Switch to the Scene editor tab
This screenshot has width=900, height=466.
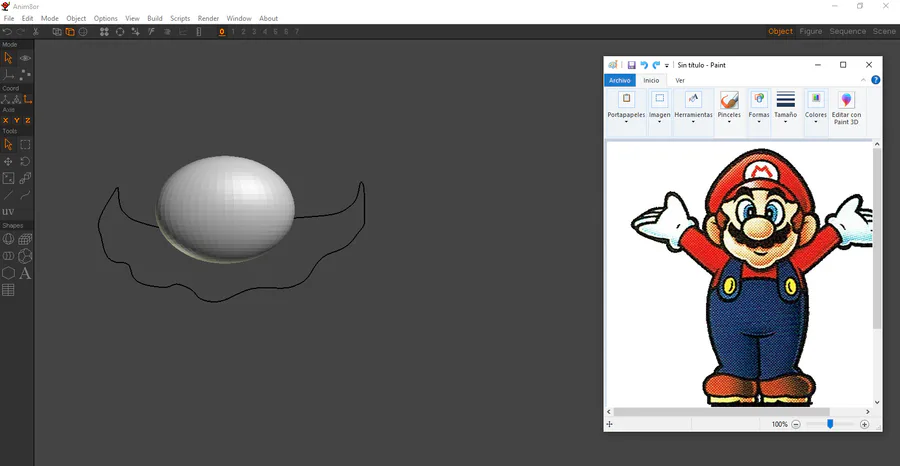pyautogui.click(x=884, y=32)
